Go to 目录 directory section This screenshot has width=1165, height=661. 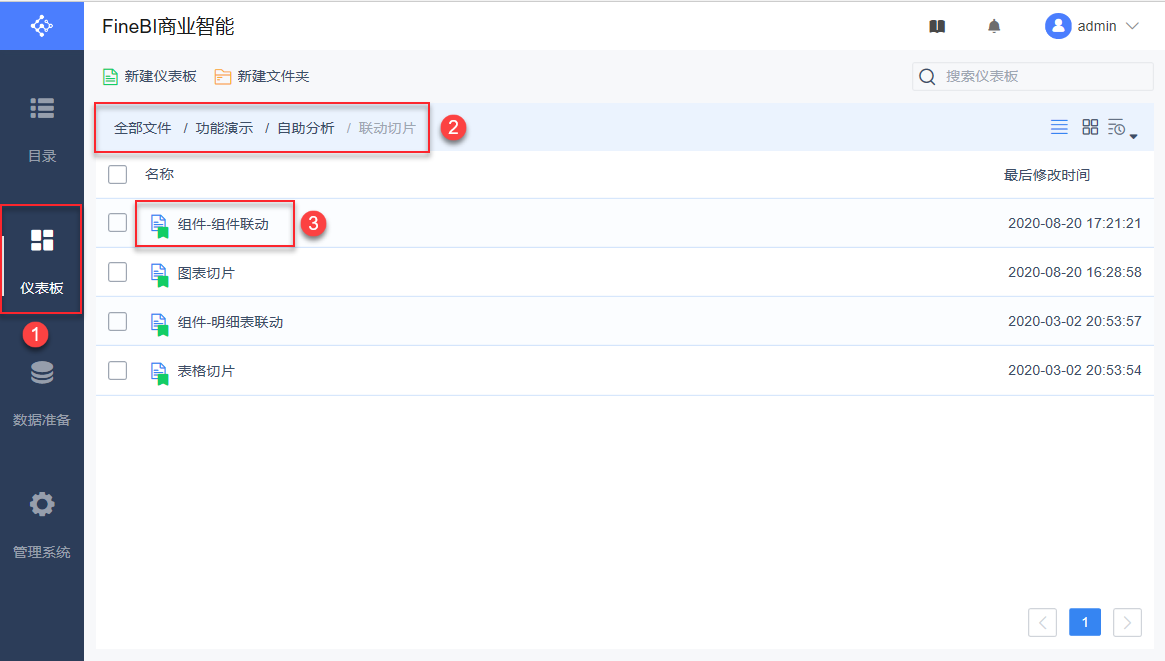pyautogui.click(x=42, y=127)
